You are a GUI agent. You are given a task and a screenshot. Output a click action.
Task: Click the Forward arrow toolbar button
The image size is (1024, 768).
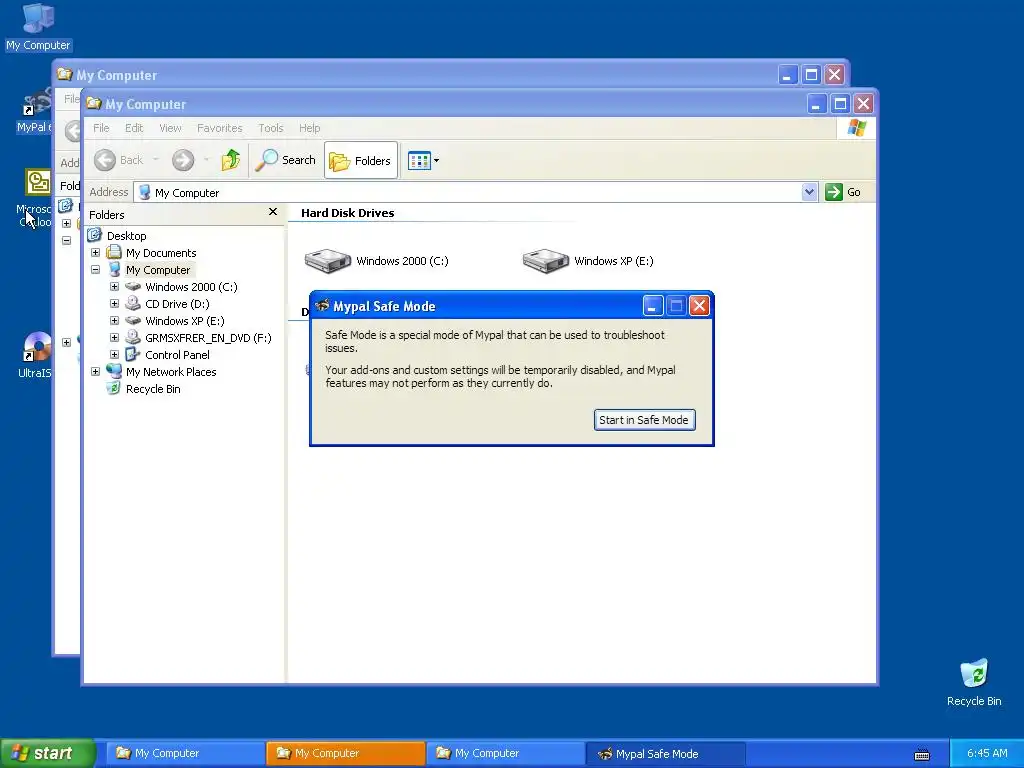click(x=183, y=160)
